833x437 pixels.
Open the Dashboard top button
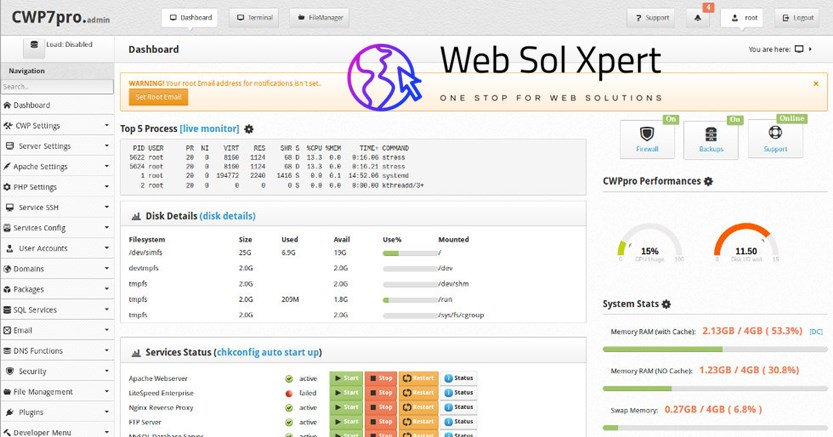190,18
